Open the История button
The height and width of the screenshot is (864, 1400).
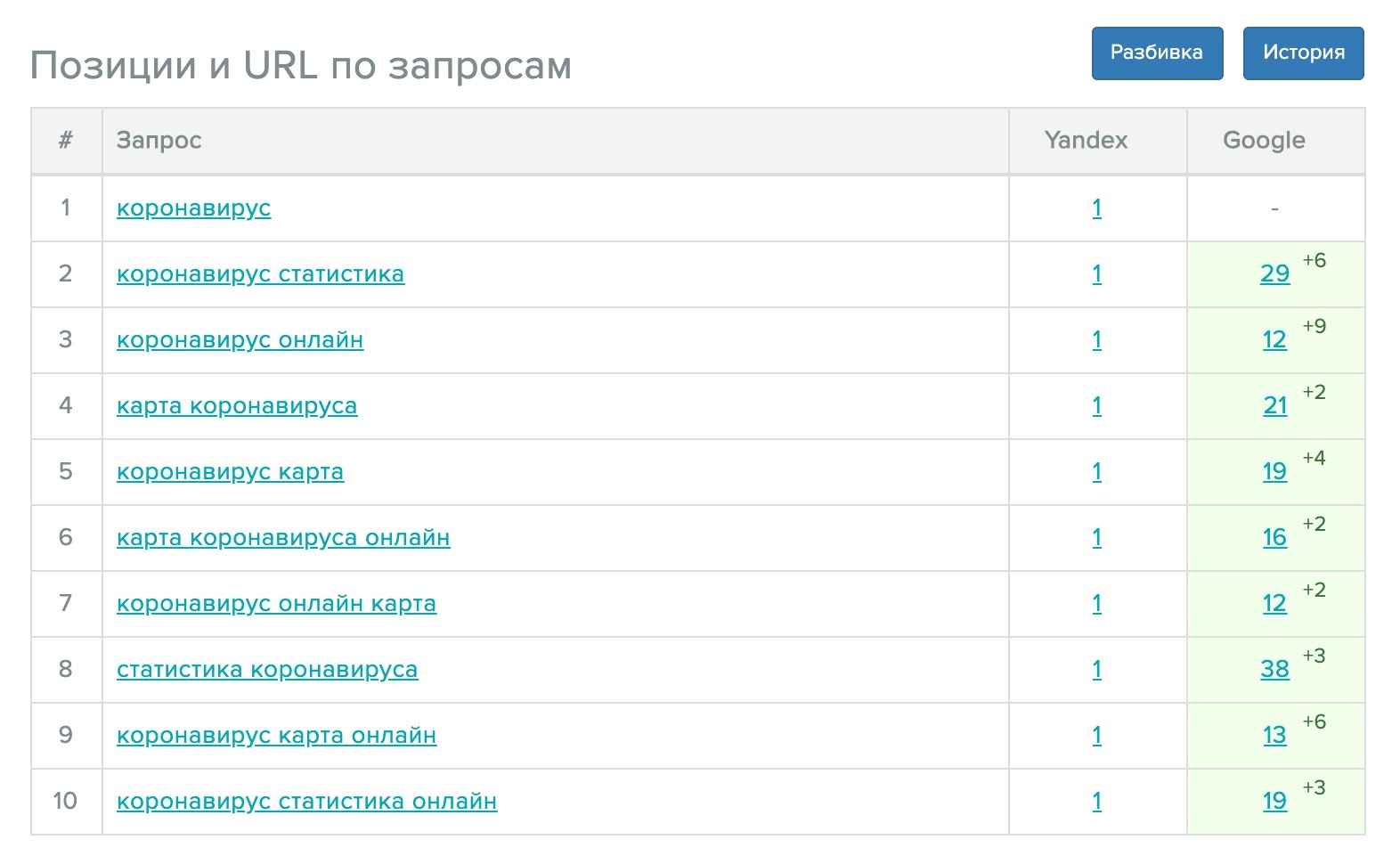pyautogui.click(x=1303, y=53)
